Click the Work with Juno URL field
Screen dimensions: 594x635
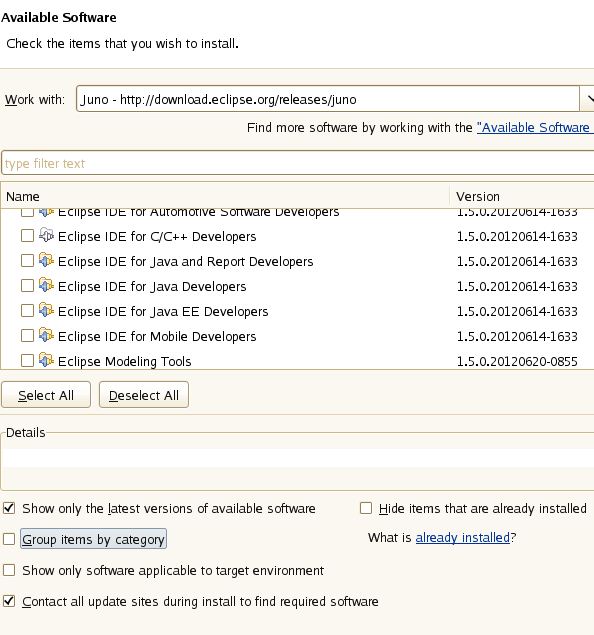[328, 99]
